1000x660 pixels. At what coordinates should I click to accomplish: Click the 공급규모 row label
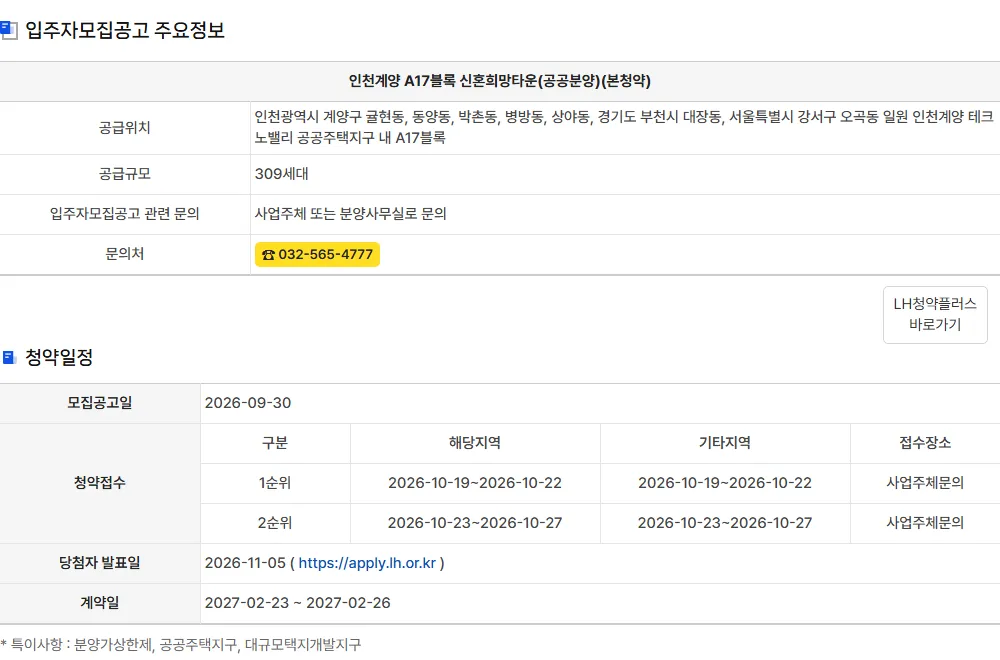(124, 174)
